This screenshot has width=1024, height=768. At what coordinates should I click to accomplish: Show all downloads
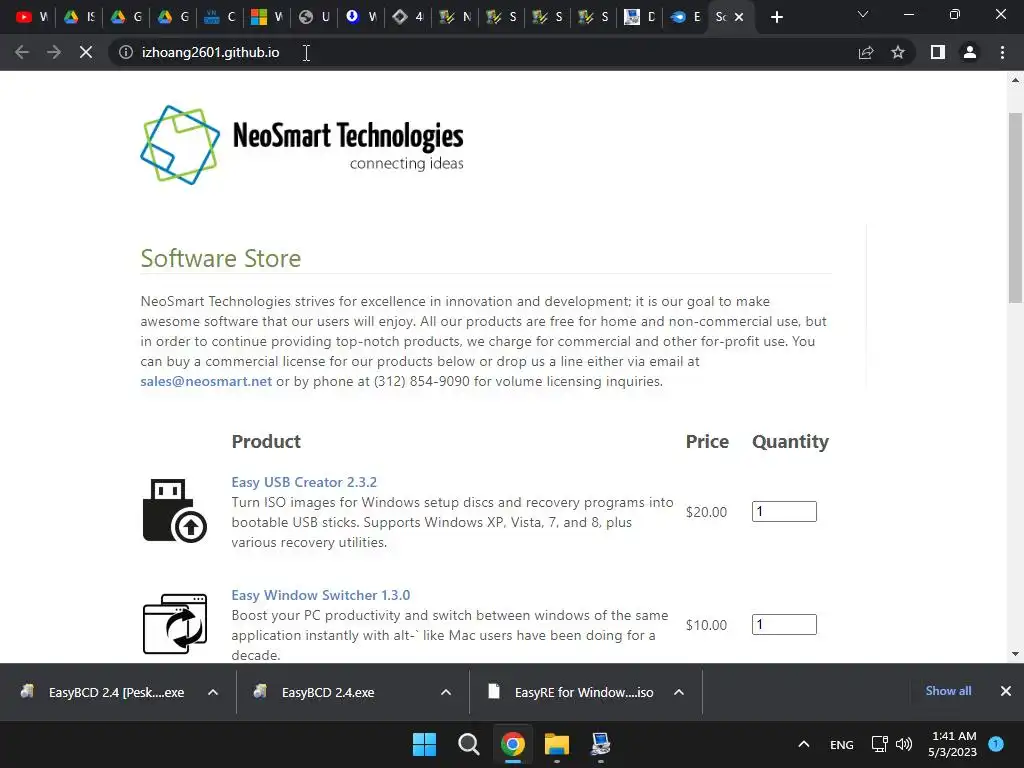(948, 691)
